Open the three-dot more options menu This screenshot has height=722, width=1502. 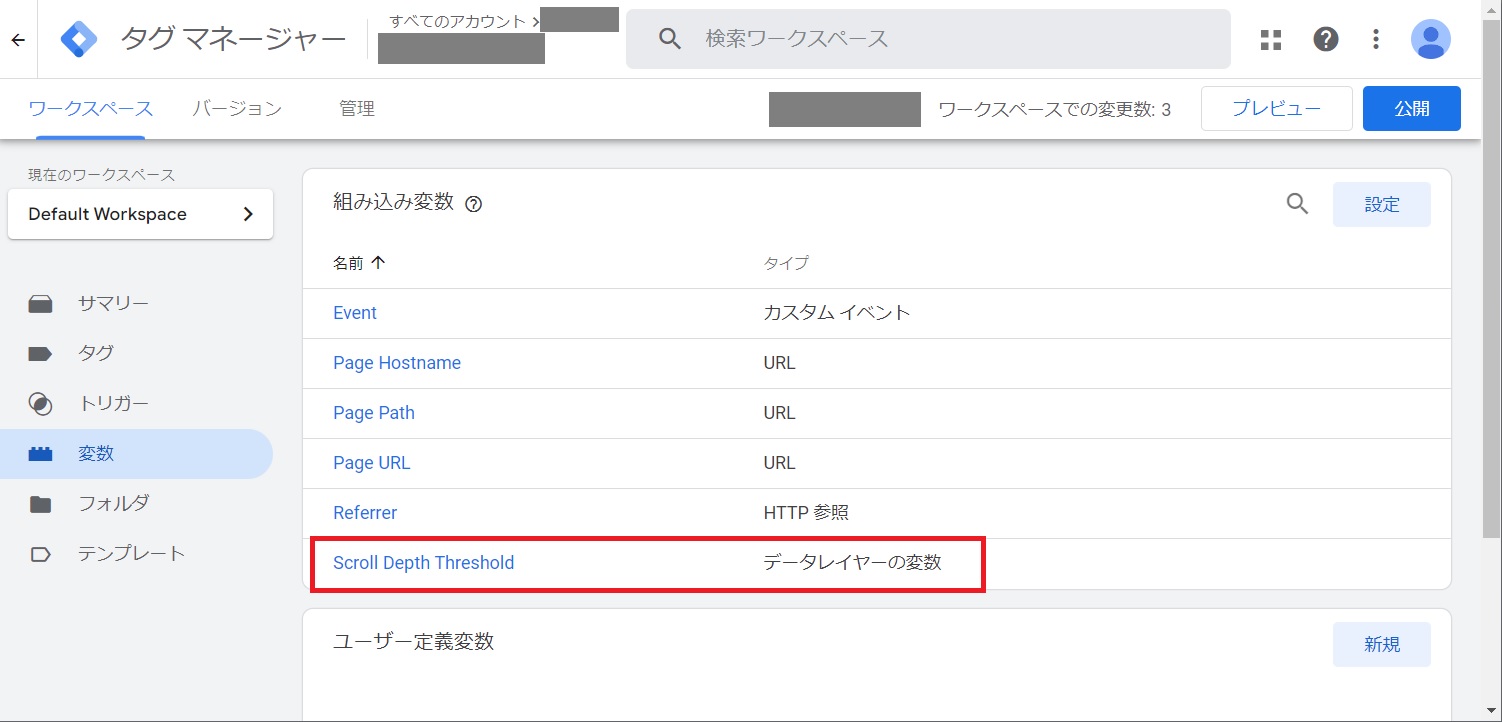coord(1377,39)
